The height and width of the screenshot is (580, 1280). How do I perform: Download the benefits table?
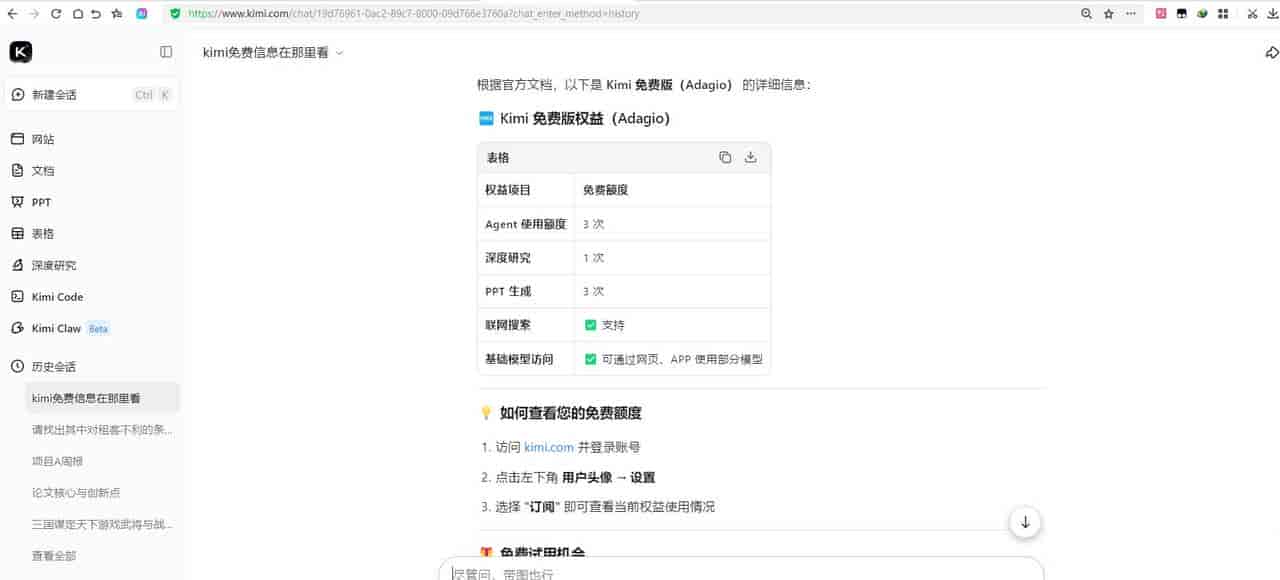pyautogui.click(x=750, y=157)
